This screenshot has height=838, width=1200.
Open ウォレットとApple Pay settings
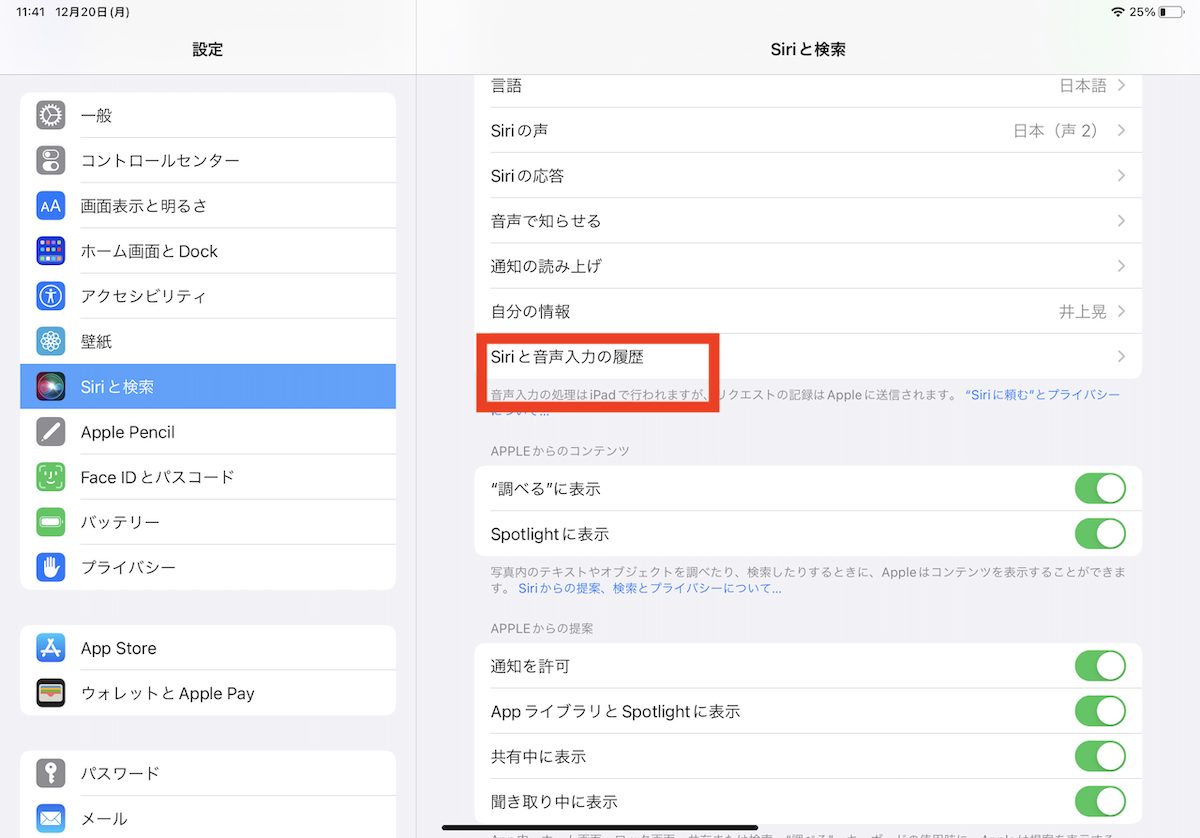(x=208, y=693)
